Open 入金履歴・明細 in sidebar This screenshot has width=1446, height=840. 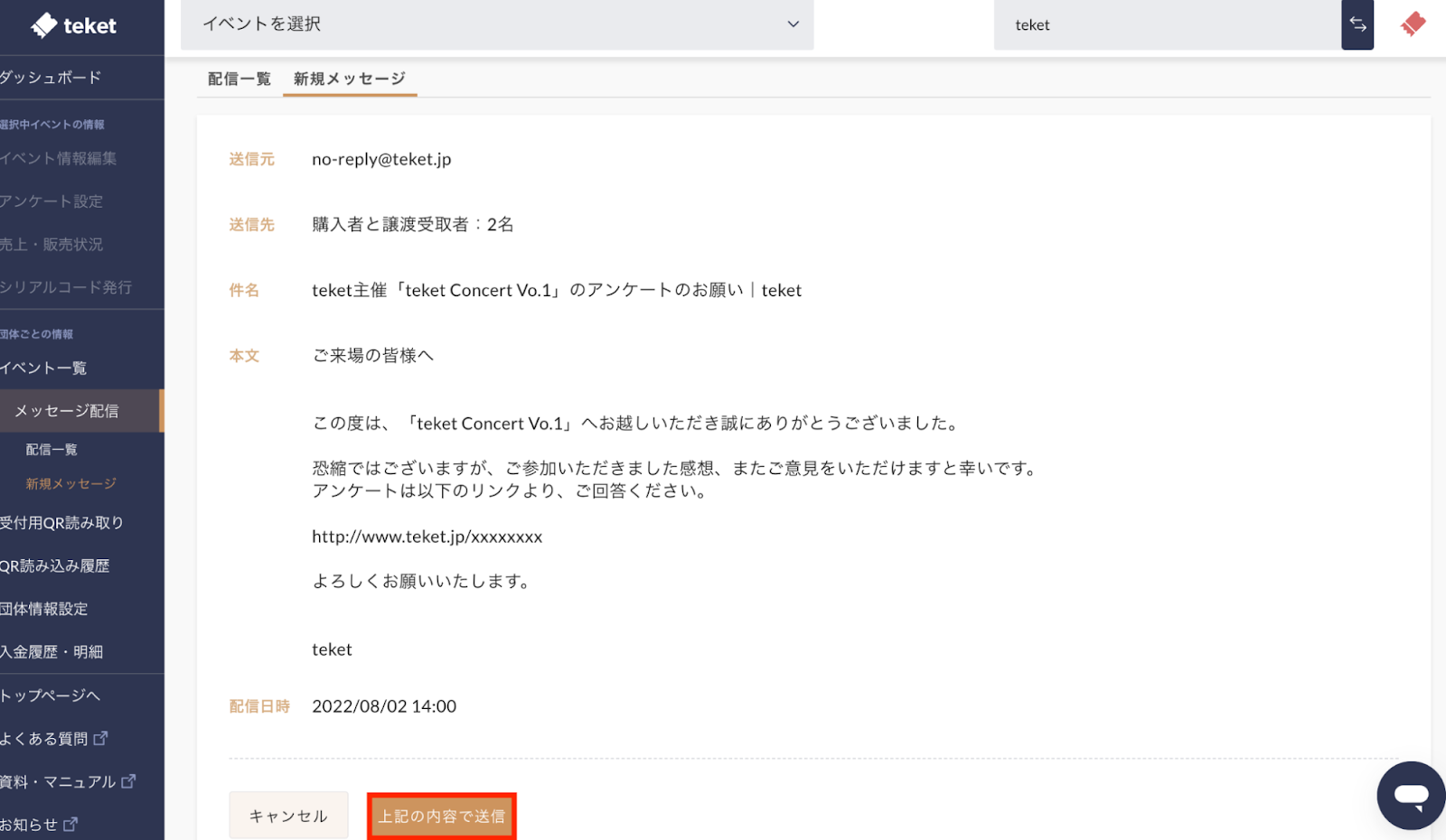click(52, 652)
